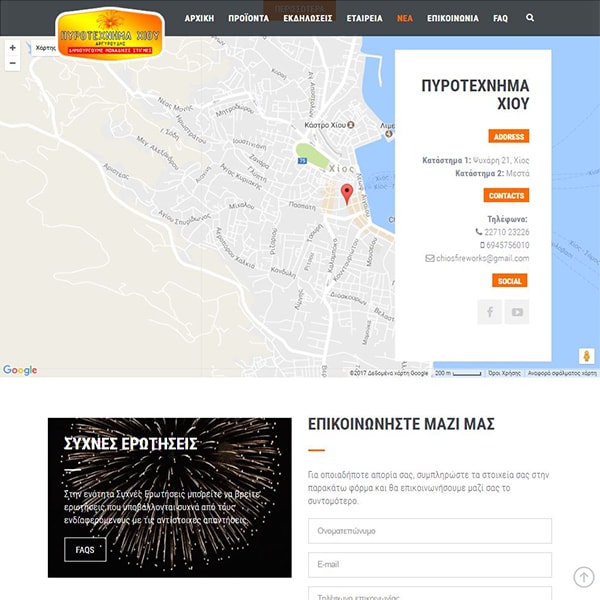The height and width of the screenshot is (600, 600).
Task: Open the FAQ navigation item
Action: (500, 18)
